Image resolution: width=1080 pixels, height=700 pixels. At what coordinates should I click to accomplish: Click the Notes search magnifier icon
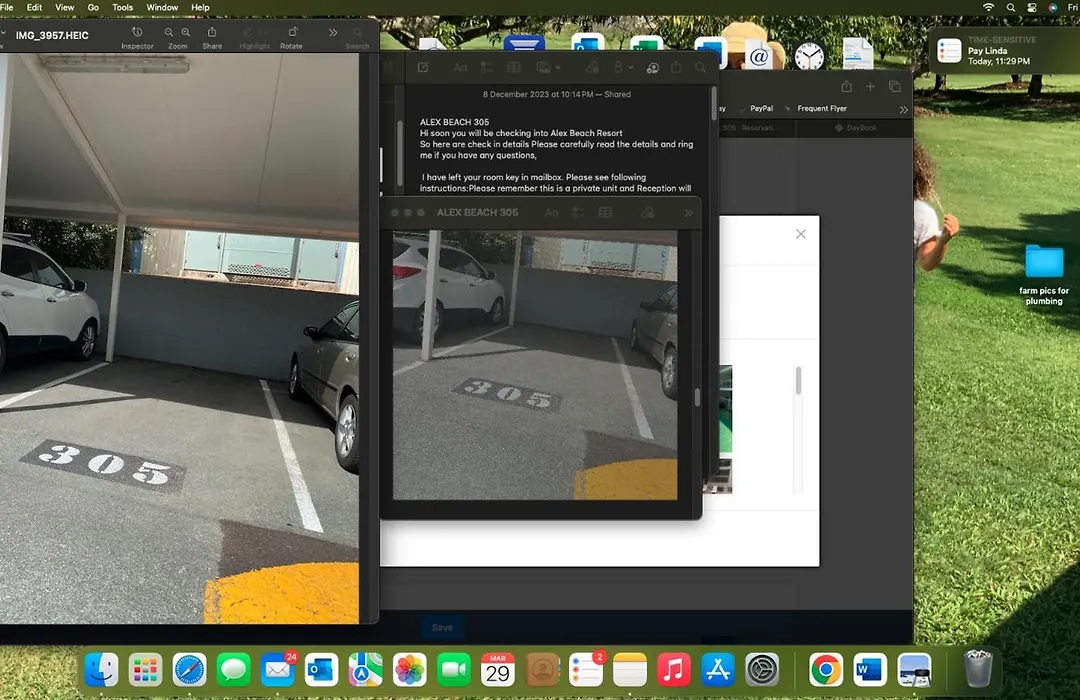point(700,68)
